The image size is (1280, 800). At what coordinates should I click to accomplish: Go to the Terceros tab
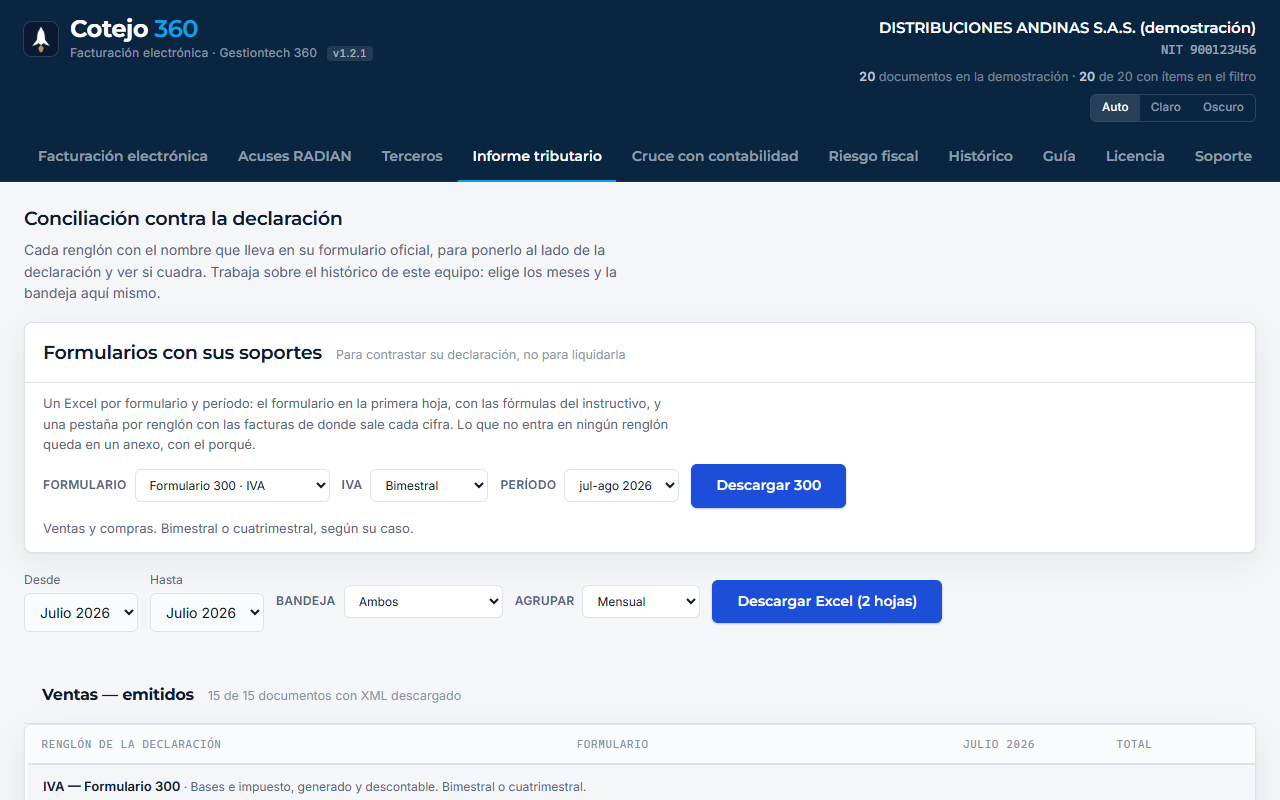click(x=412, y=156)
